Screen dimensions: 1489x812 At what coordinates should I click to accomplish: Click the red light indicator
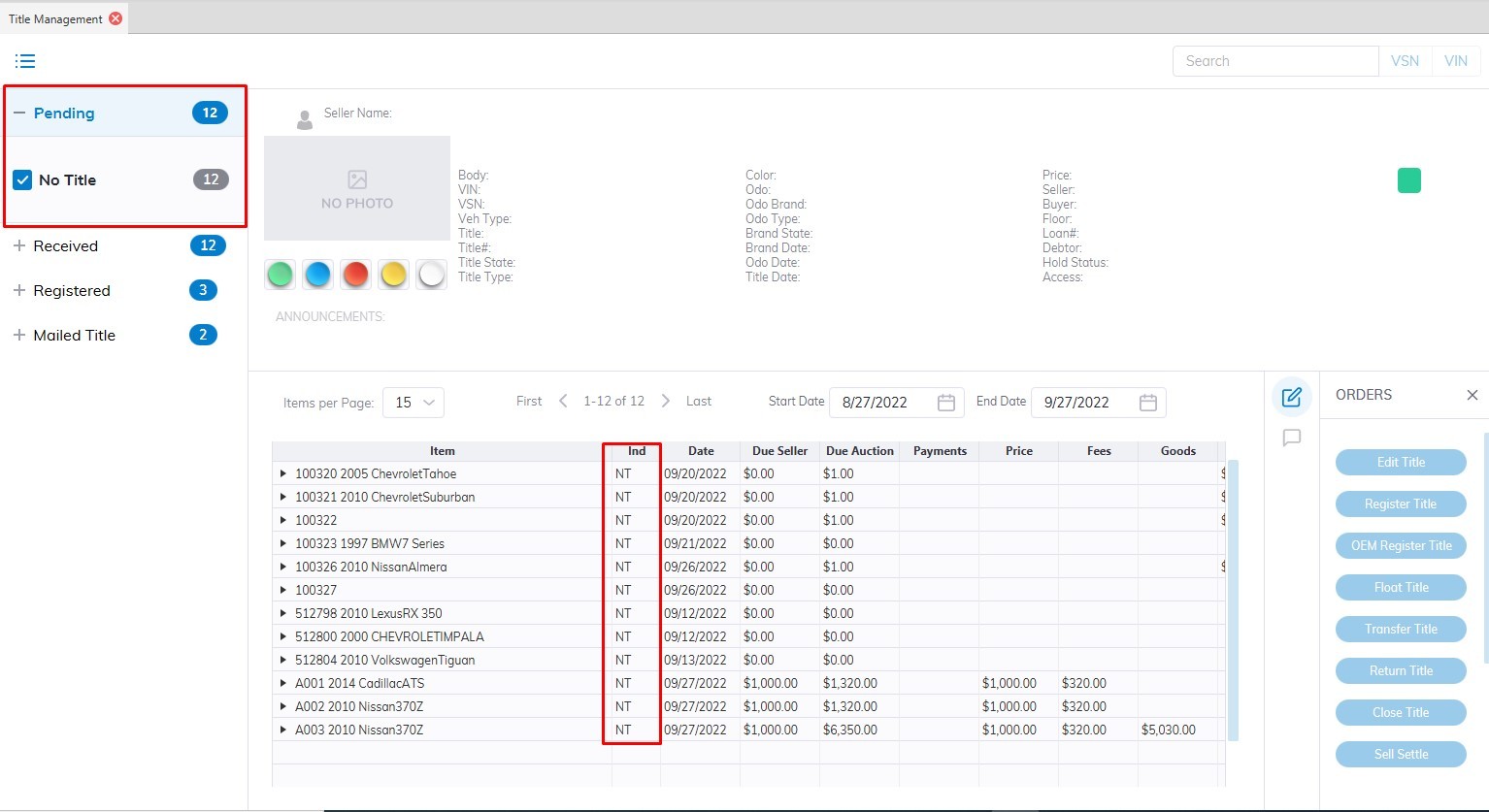pos(356,275)
